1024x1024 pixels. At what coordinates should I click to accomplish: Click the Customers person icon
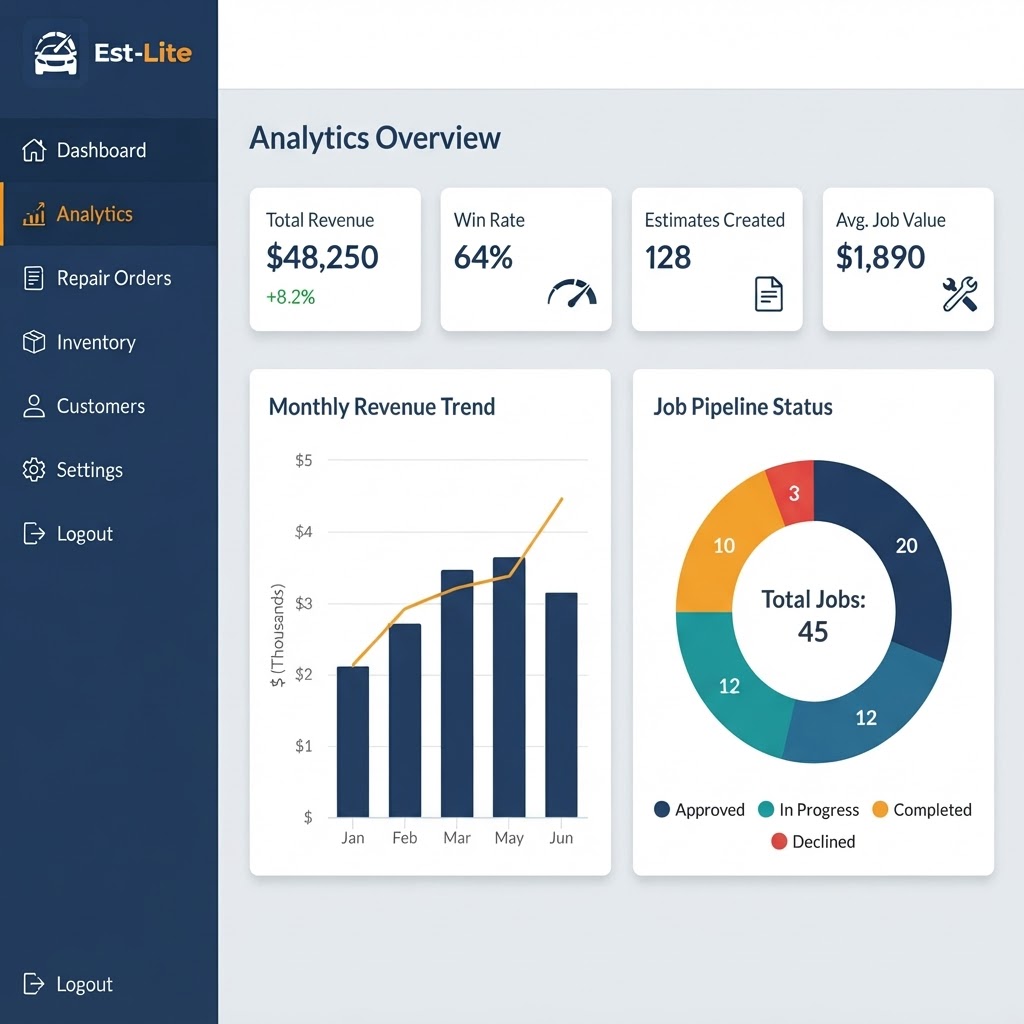coord(34,406)
